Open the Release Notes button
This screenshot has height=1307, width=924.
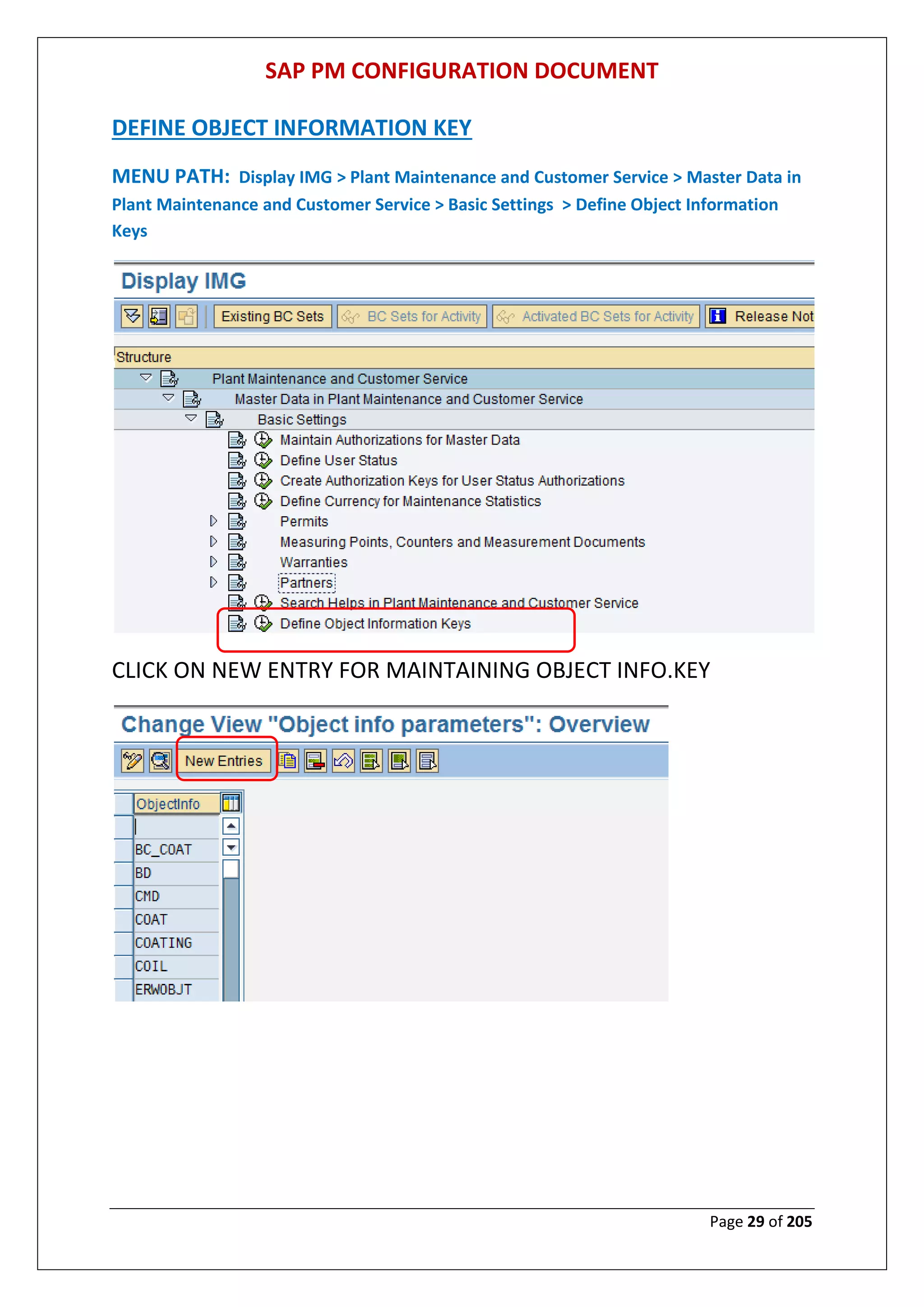[760, 316]
